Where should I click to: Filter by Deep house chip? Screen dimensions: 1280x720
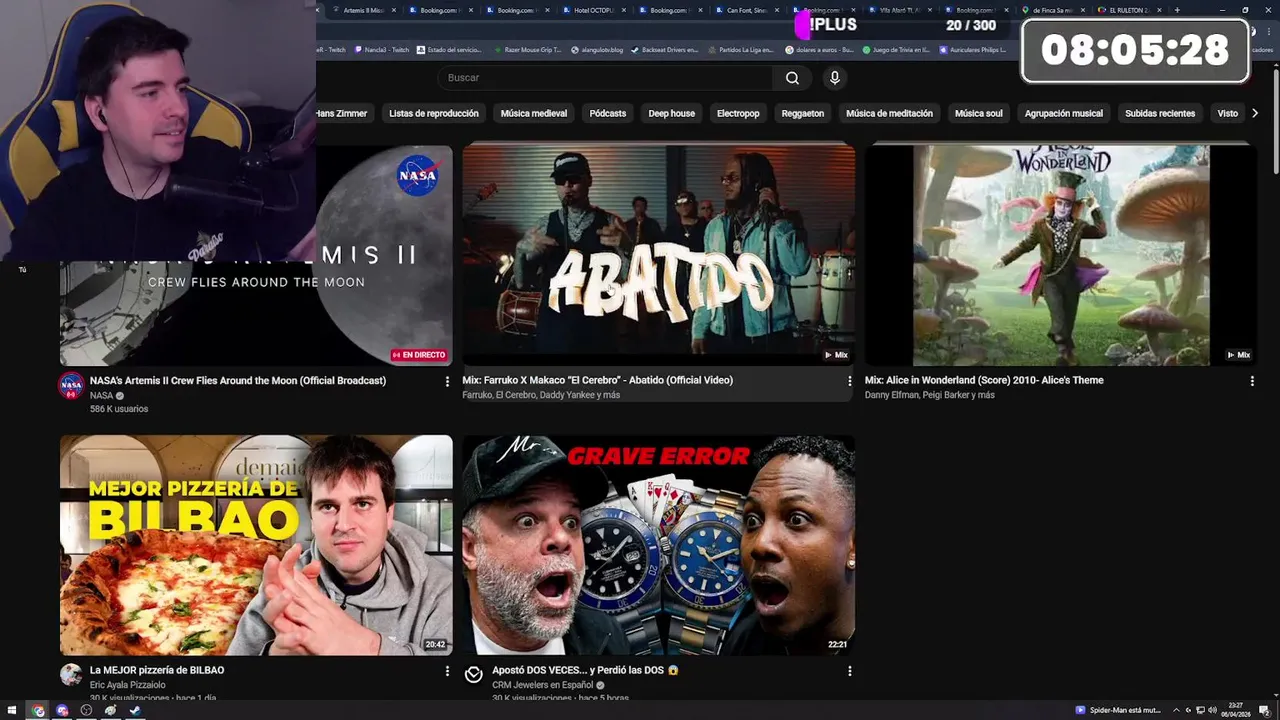click(671, 113)
